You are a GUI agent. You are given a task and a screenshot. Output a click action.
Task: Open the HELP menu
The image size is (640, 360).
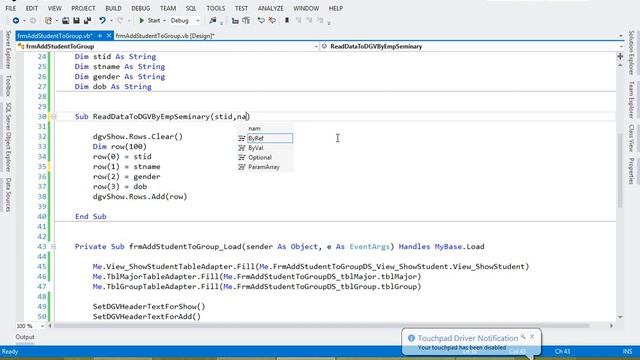pos(336,8)
